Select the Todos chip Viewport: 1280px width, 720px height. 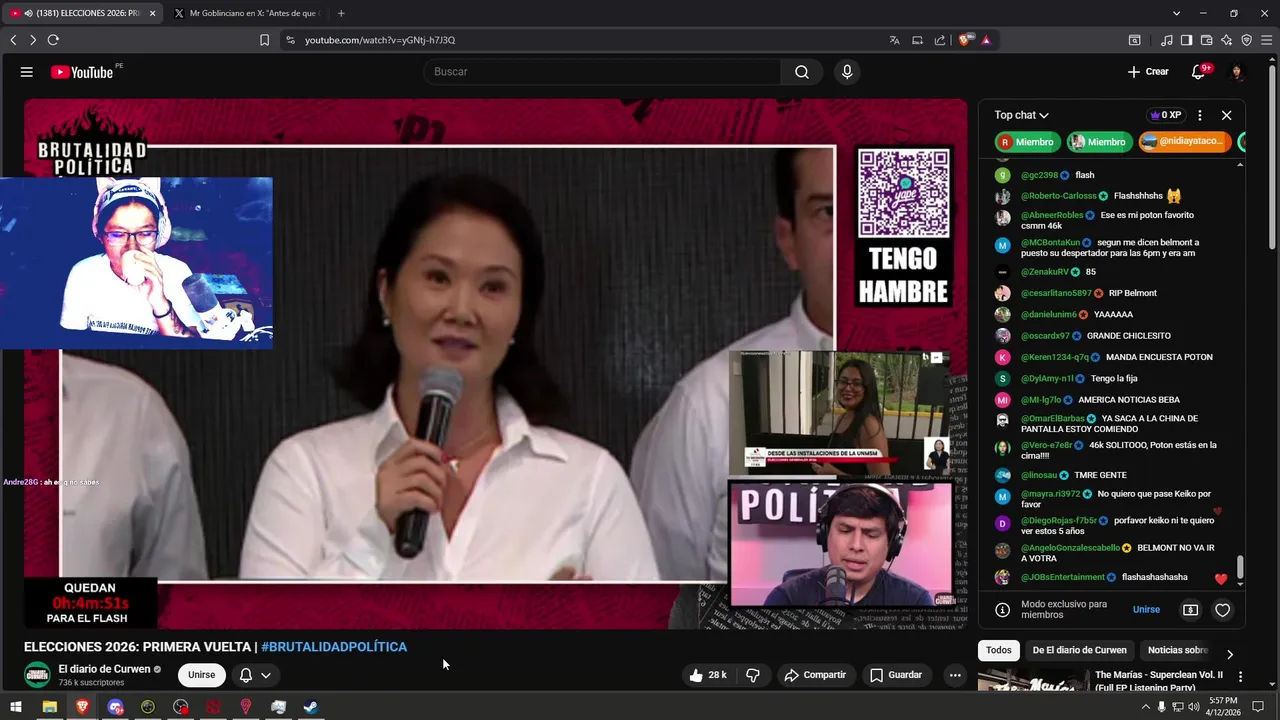[998, 650]
